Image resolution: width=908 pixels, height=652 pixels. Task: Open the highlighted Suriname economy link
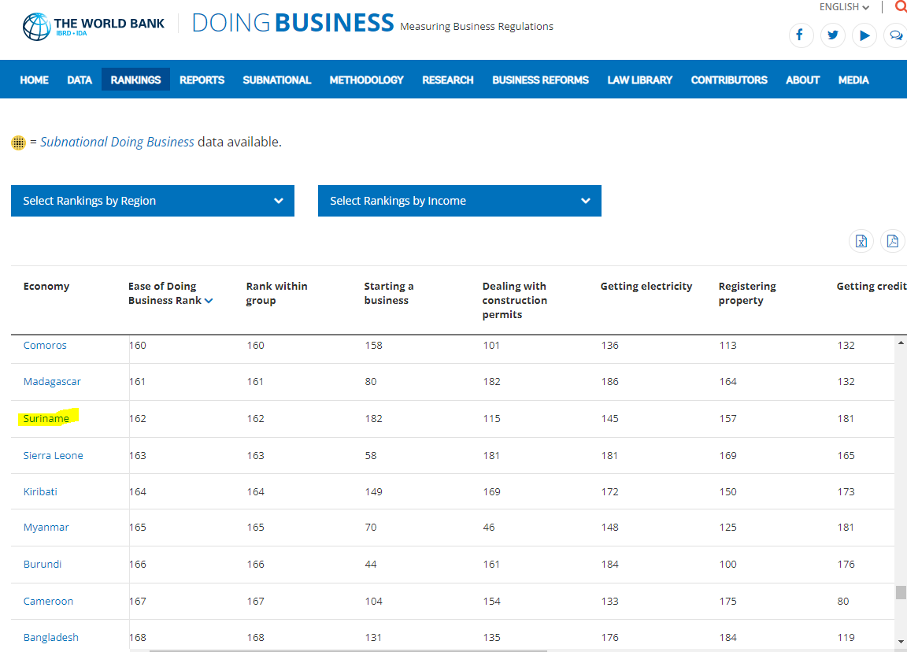46,419
